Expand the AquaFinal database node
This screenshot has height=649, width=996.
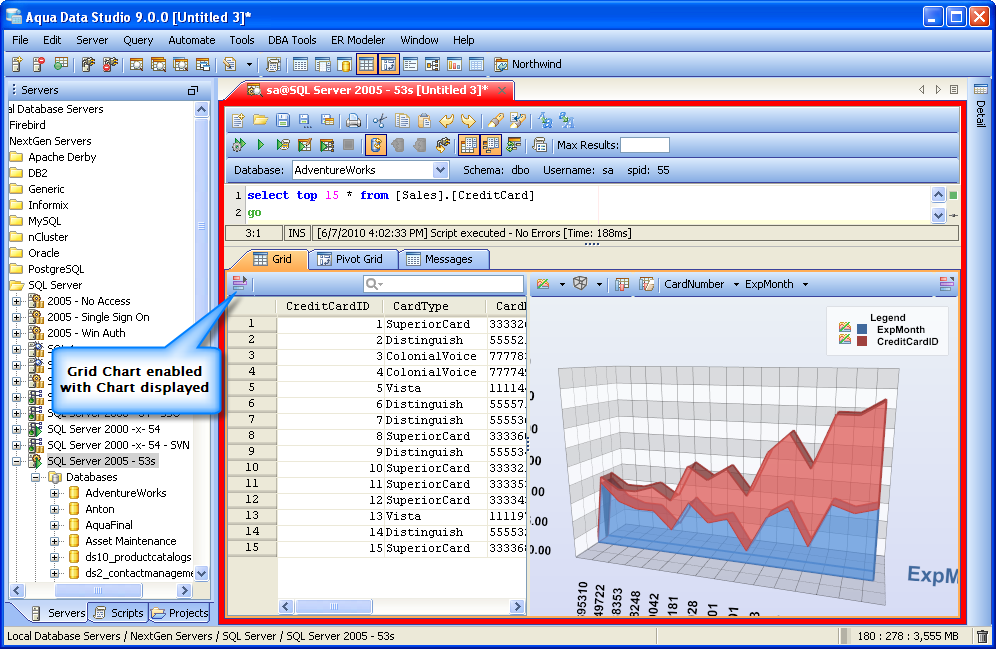(x=55, y=525)
